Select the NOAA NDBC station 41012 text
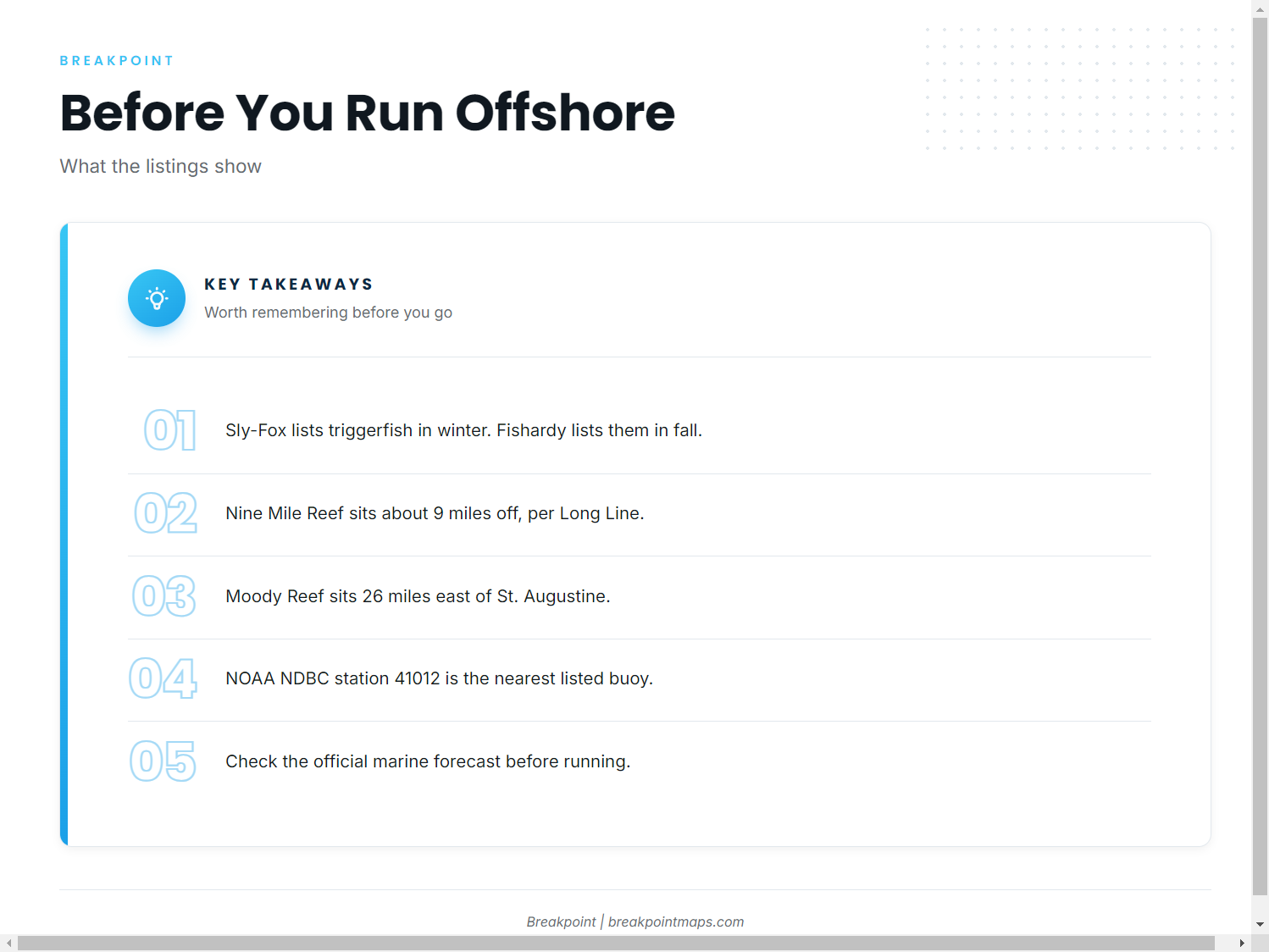This screenshot has height=952, width=1269. (439, 678)
